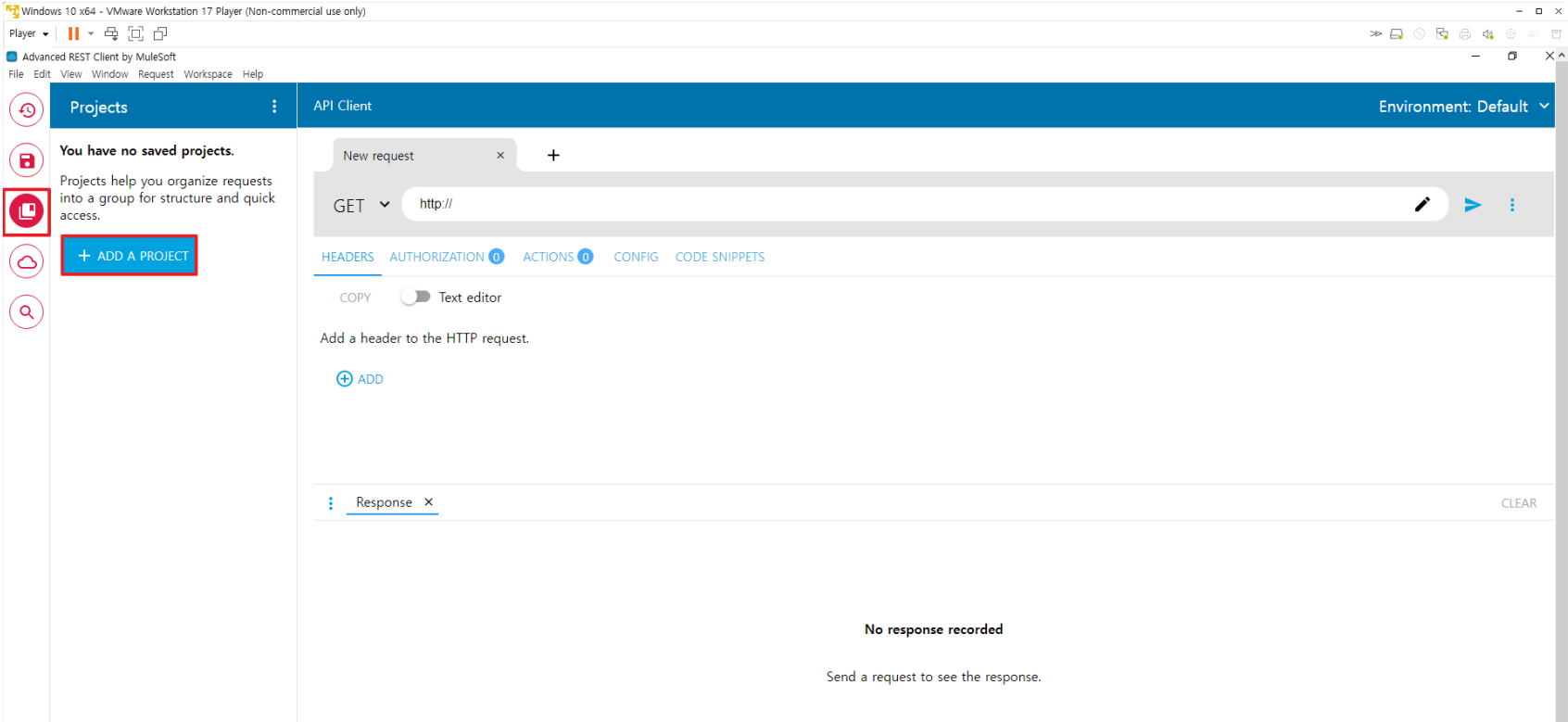Select the Projects icon in the left rail

pos(27,211)
